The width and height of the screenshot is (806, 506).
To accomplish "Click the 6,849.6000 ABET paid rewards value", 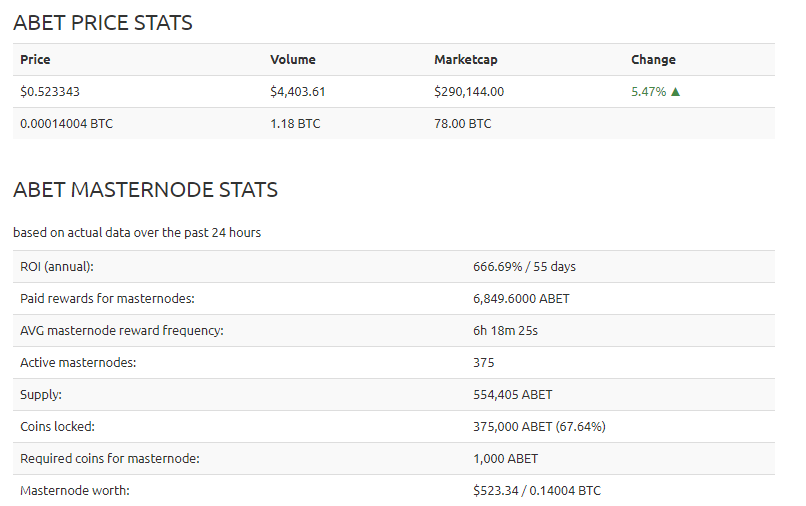I will pyautogui.click(x=521, y=299).
